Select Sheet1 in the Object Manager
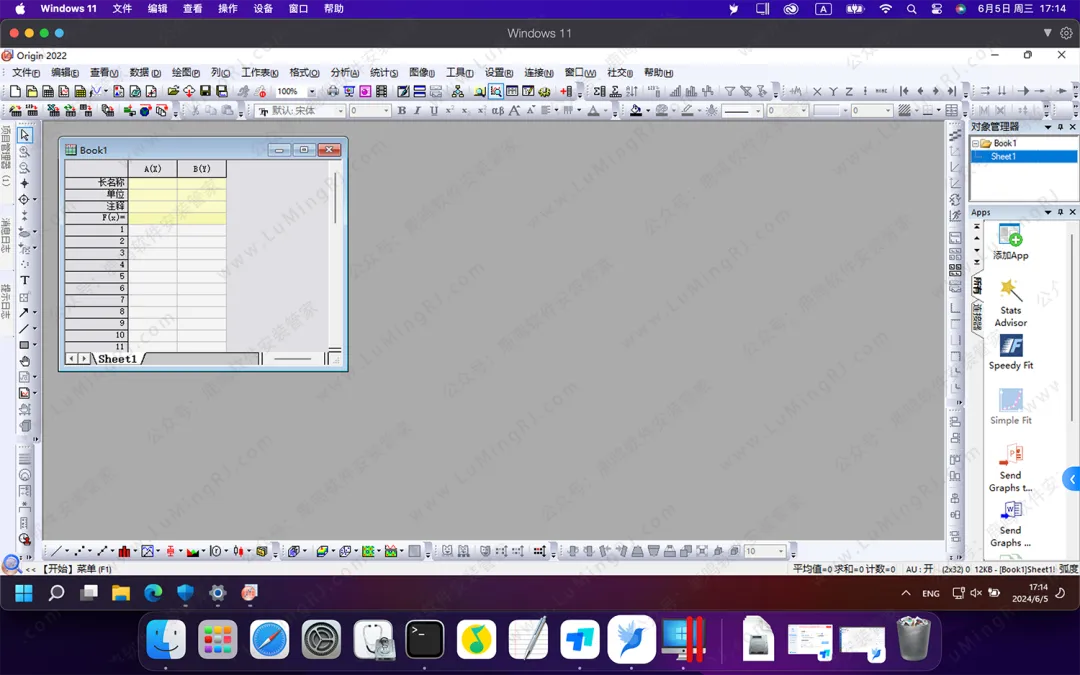 click(1004, 157)
